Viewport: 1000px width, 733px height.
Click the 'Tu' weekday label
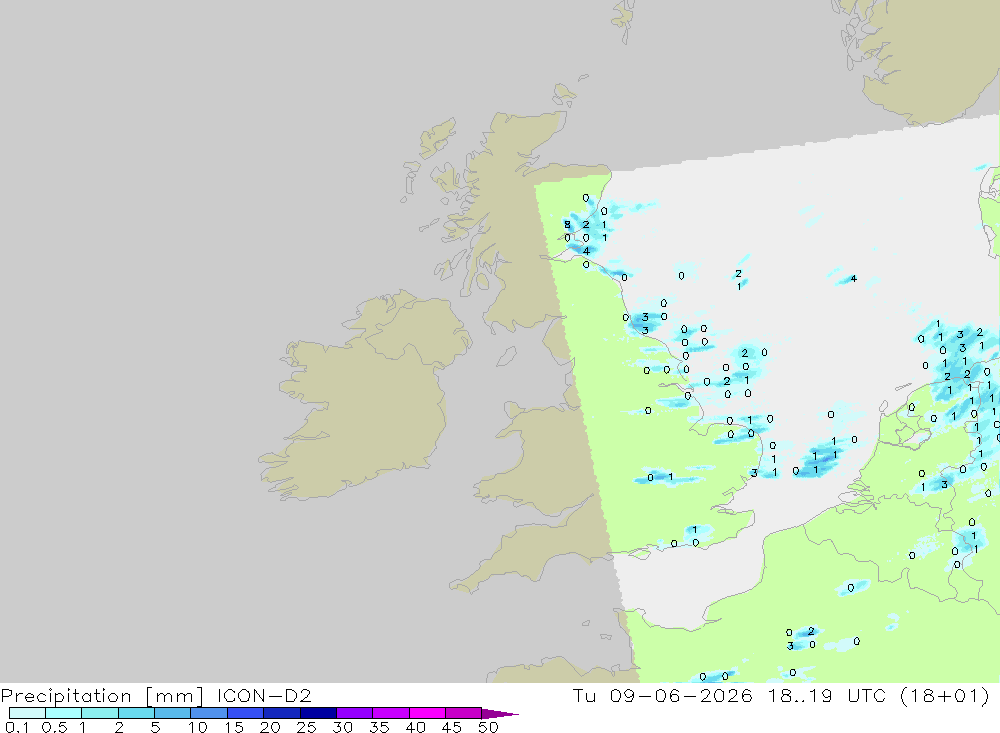point(584,695)
